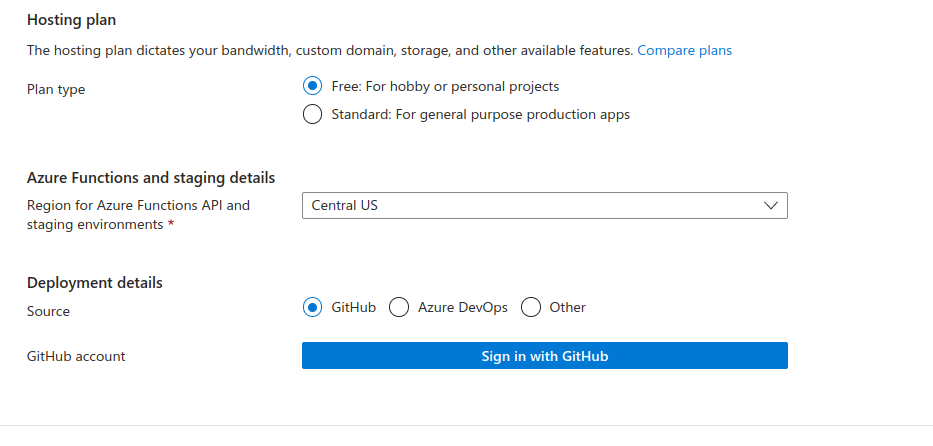Click the 'Deployment details' section heading

click(x=94, y=282)
